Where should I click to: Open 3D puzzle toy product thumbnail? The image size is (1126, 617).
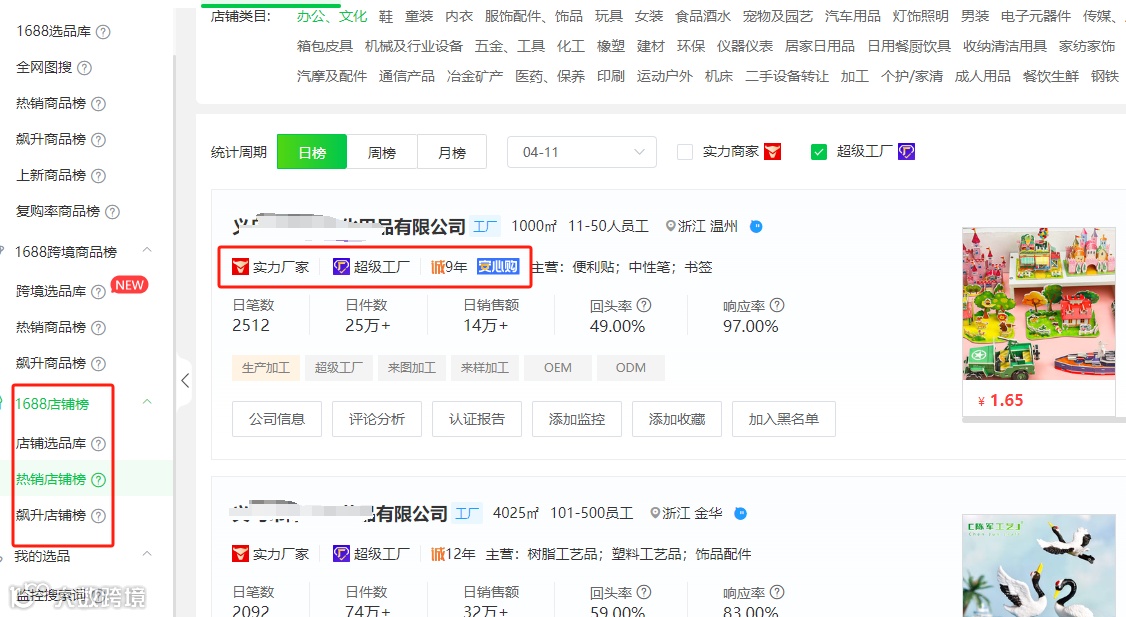tap(1039, 304)
